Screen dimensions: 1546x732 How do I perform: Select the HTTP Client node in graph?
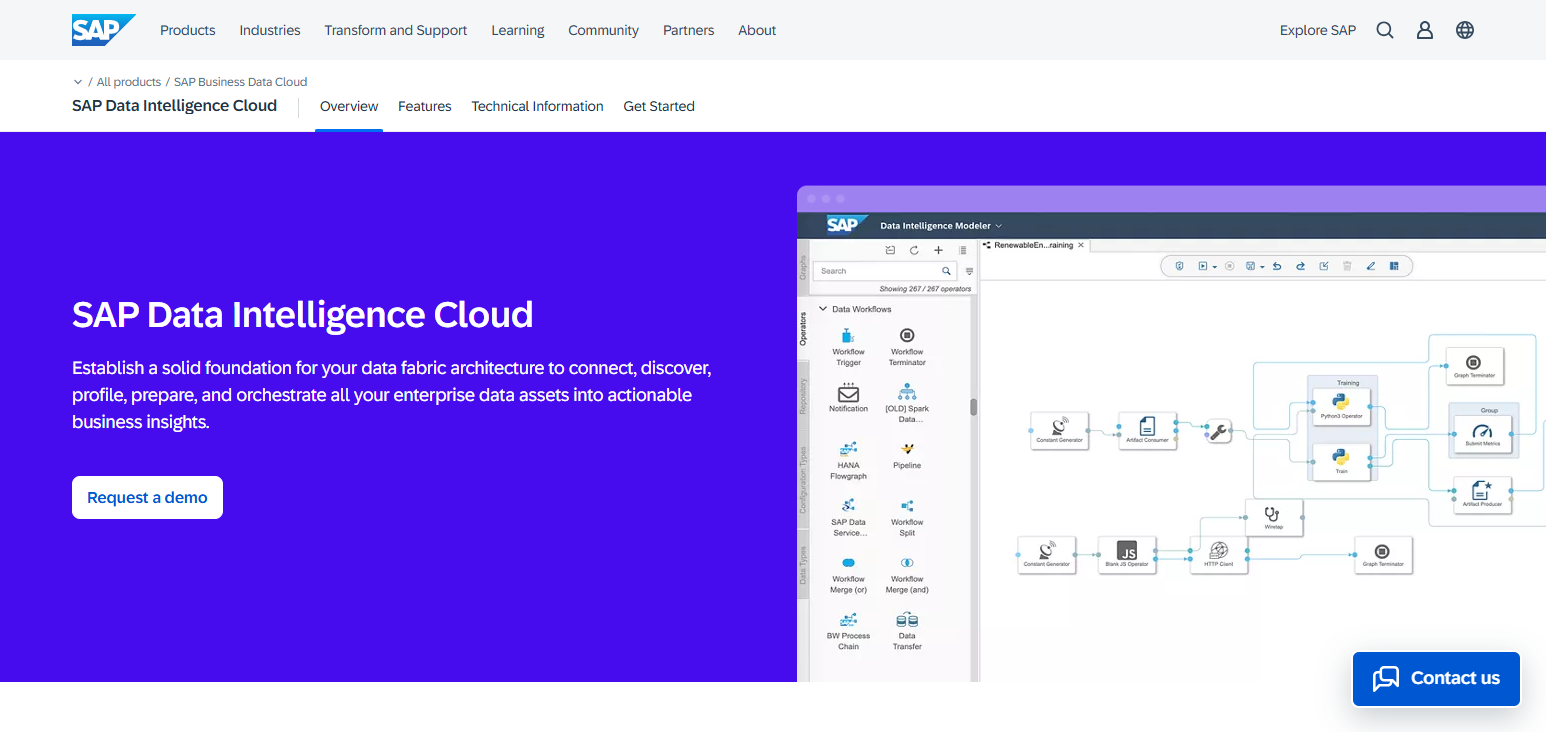[1218, 555]
